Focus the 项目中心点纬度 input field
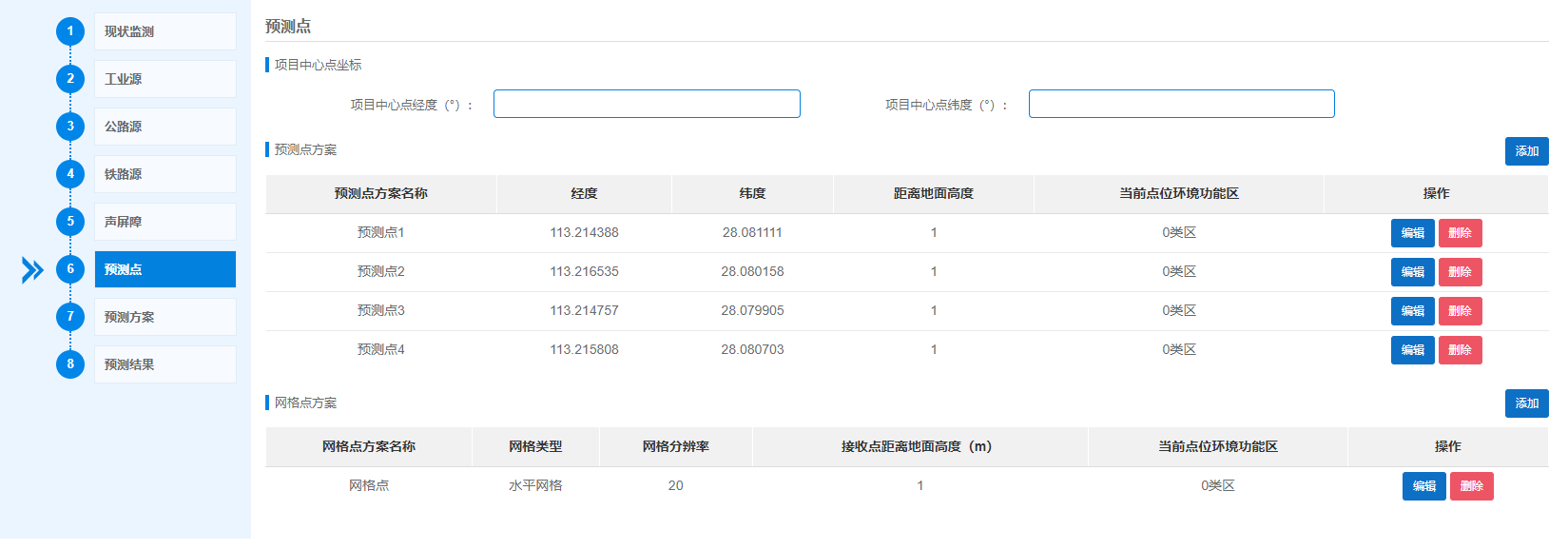This screenshot has height=550, width=1568. pyautogui.click(x=1181, y=104)
